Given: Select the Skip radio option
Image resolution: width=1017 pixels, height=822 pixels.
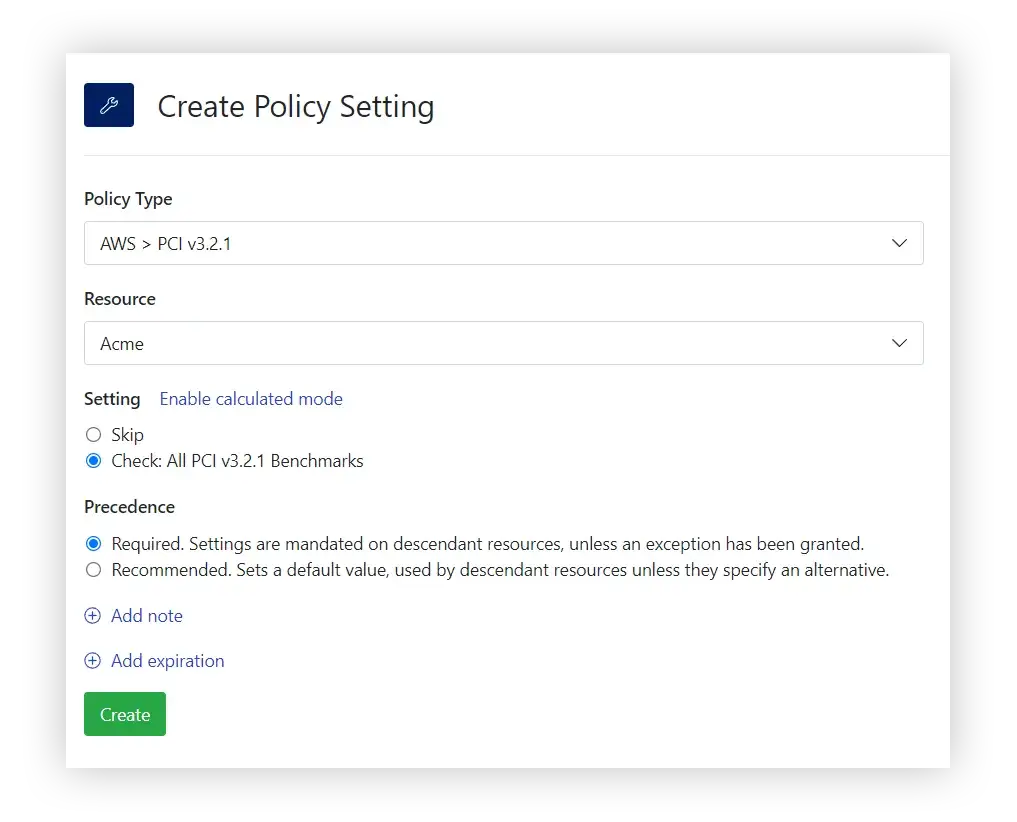Looking at the screenshot, I should (93, 435).
